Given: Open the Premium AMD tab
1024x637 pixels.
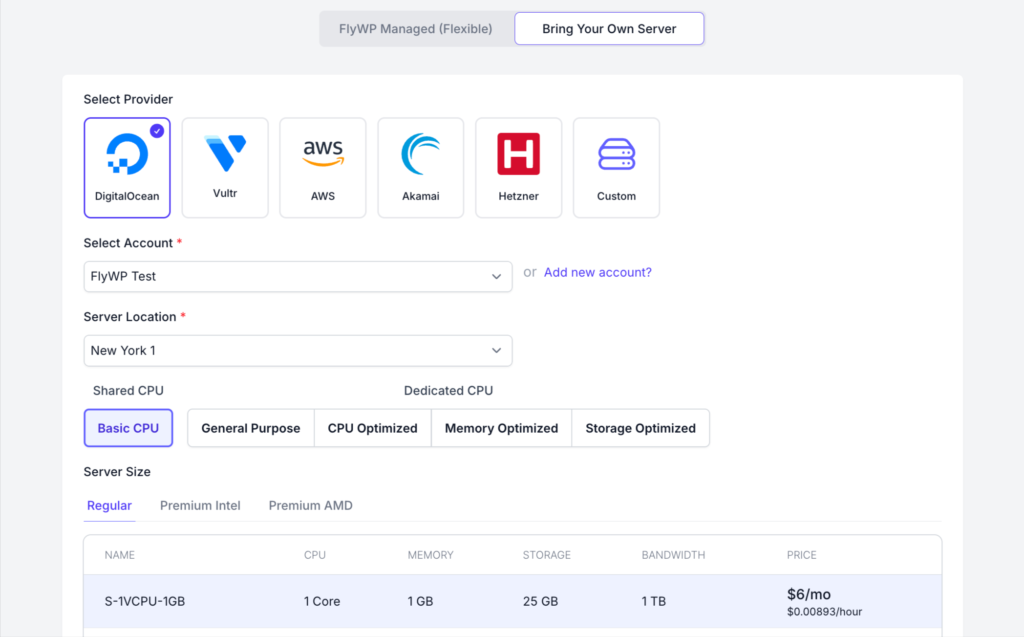Looking at the screenshot, I should tap(310, 506).
